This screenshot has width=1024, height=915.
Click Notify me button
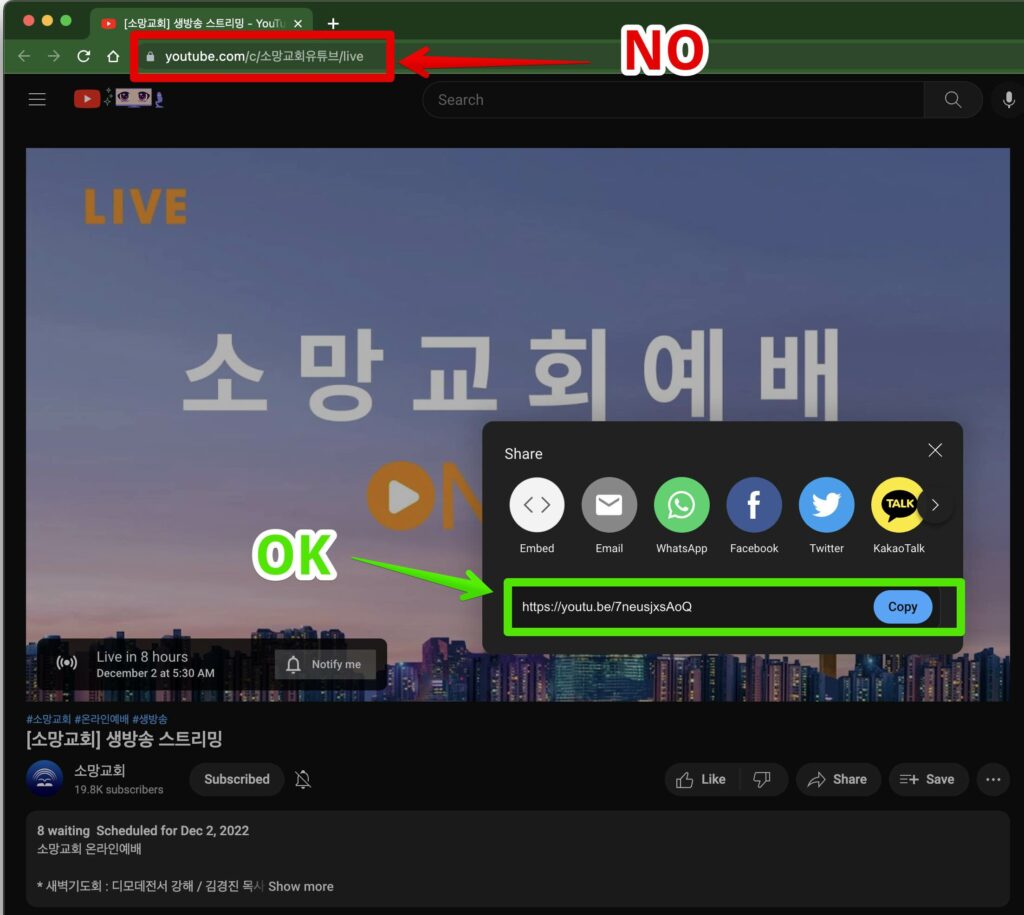[325, 664]
